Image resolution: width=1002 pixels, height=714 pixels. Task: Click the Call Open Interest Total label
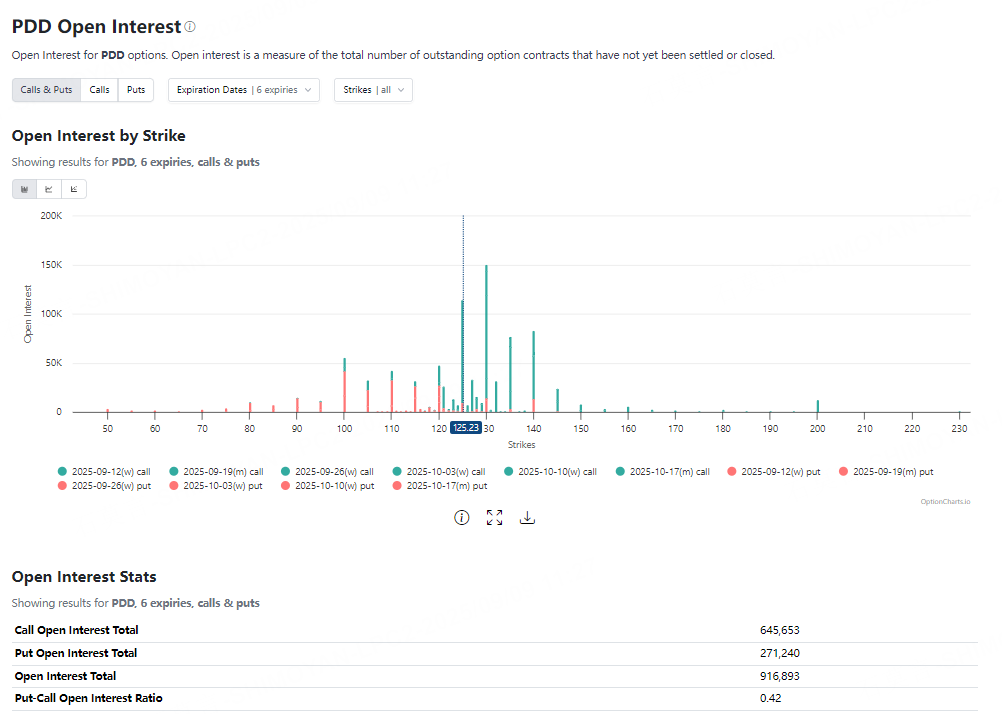click(x=77, y=630)
